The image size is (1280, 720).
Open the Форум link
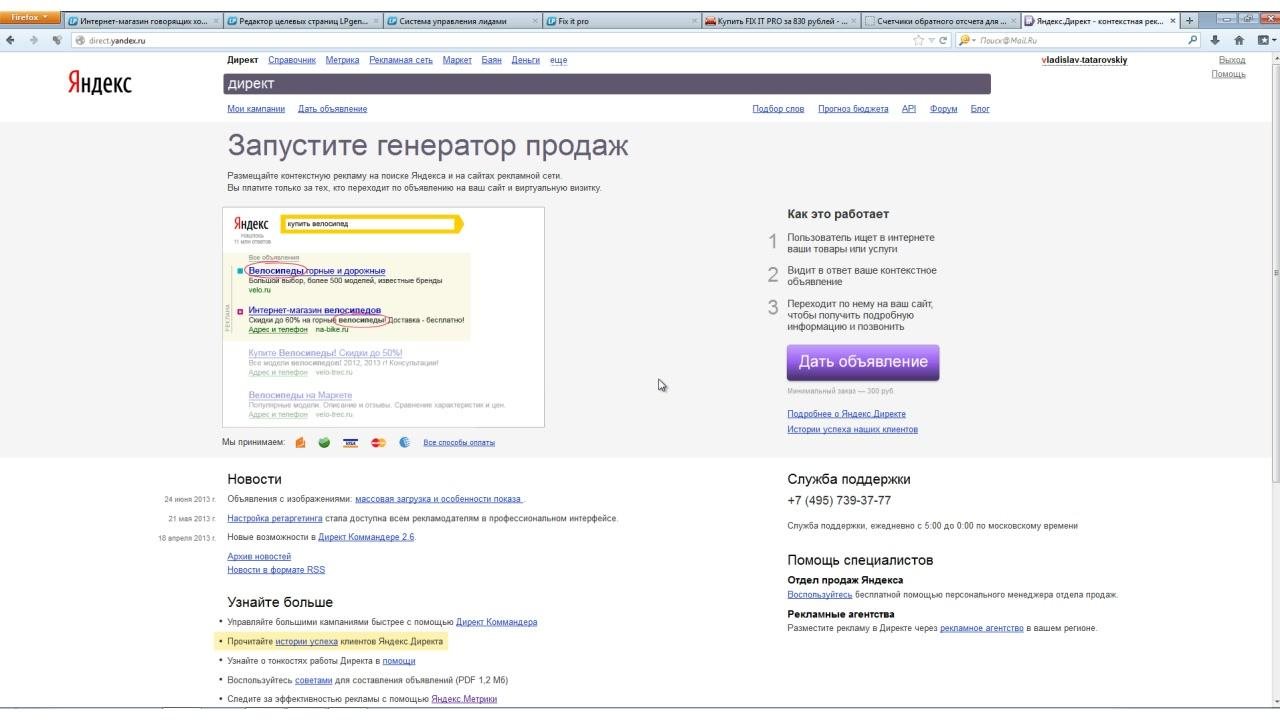(x=943, y=109)
